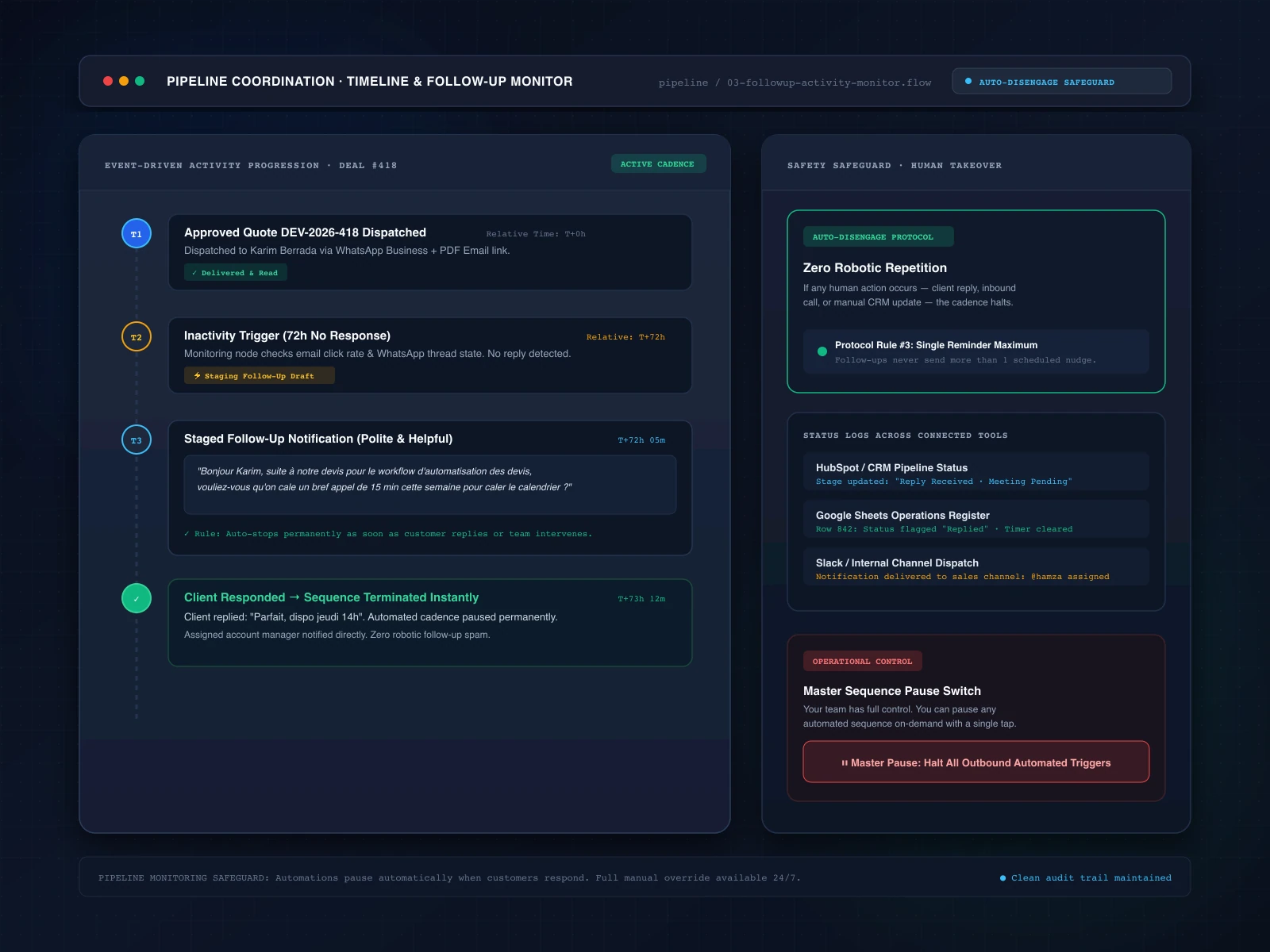Click the T+72h 05m timestamp

click(x=641, y=440)
